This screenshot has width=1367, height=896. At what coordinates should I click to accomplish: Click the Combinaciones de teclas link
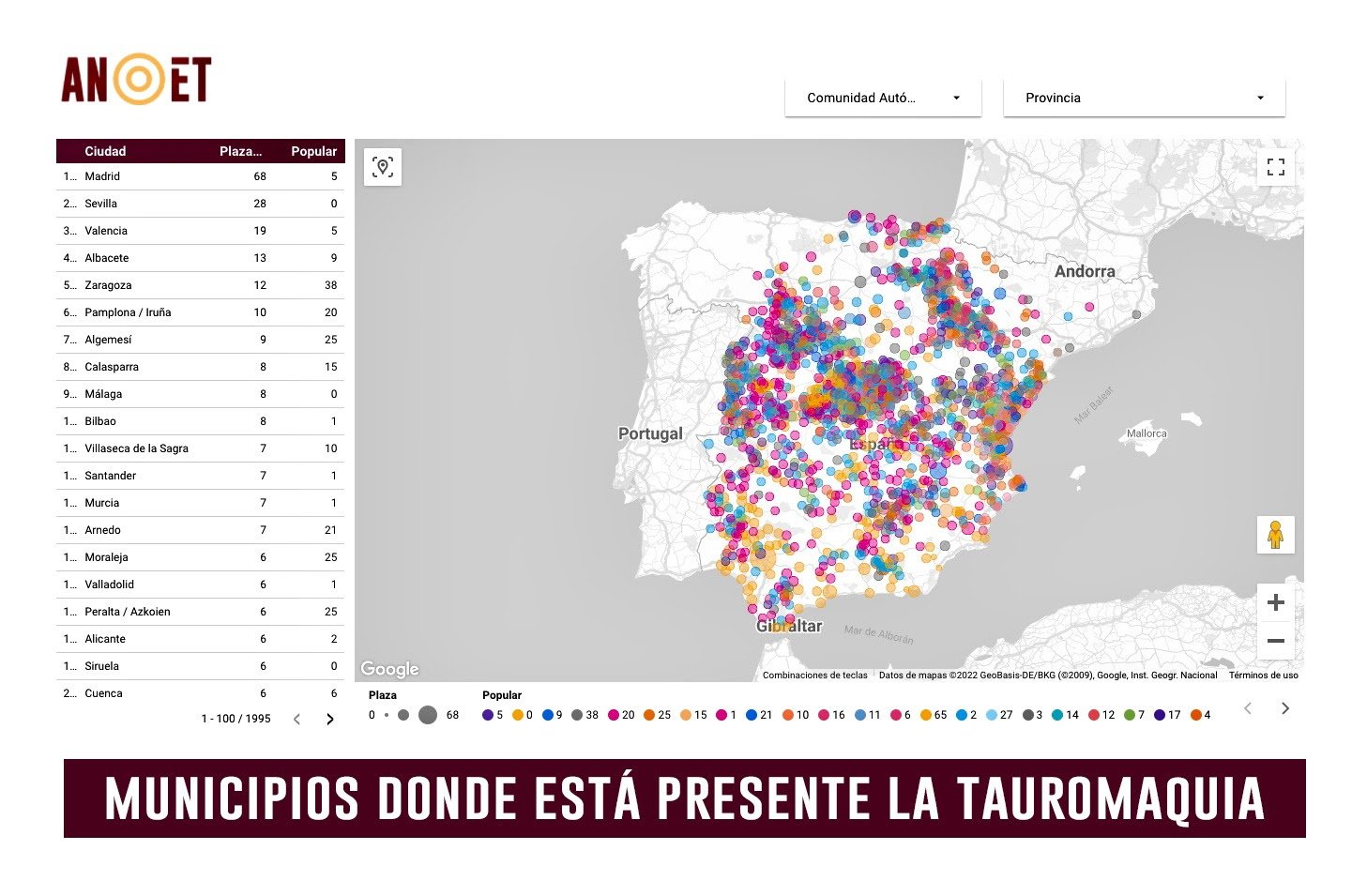pos(814,676)
